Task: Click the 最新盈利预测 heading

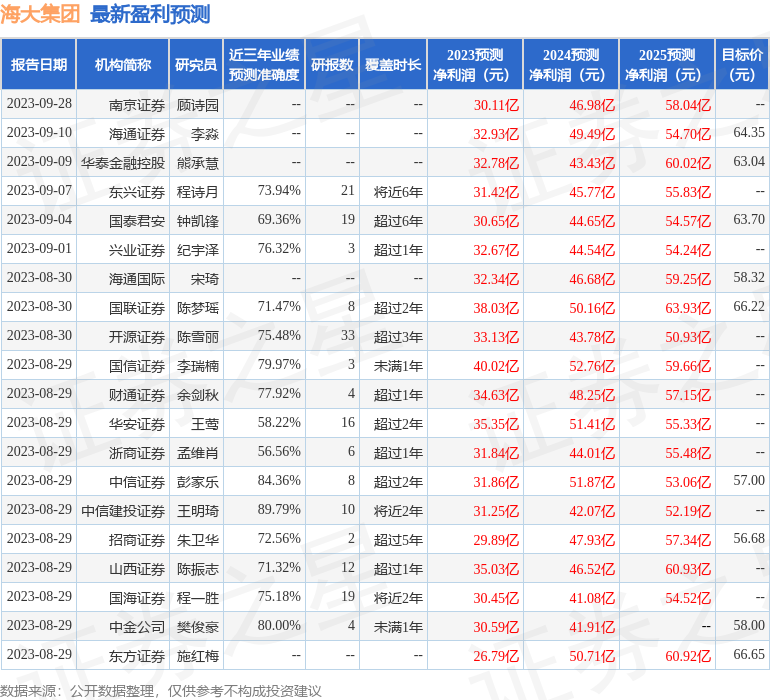Action: click(x=150, y=14)
